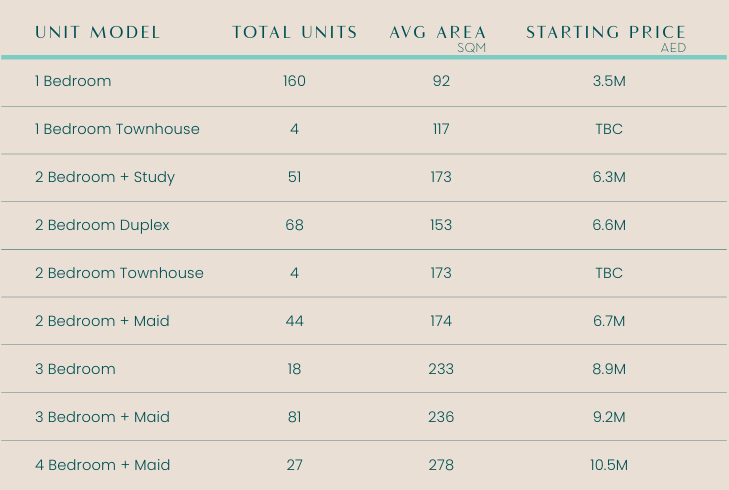Click the 4 Bedroom + Maid row
The width and height of the screenshot is (729, 490).
pyautogui.click(x=102, y=465)
